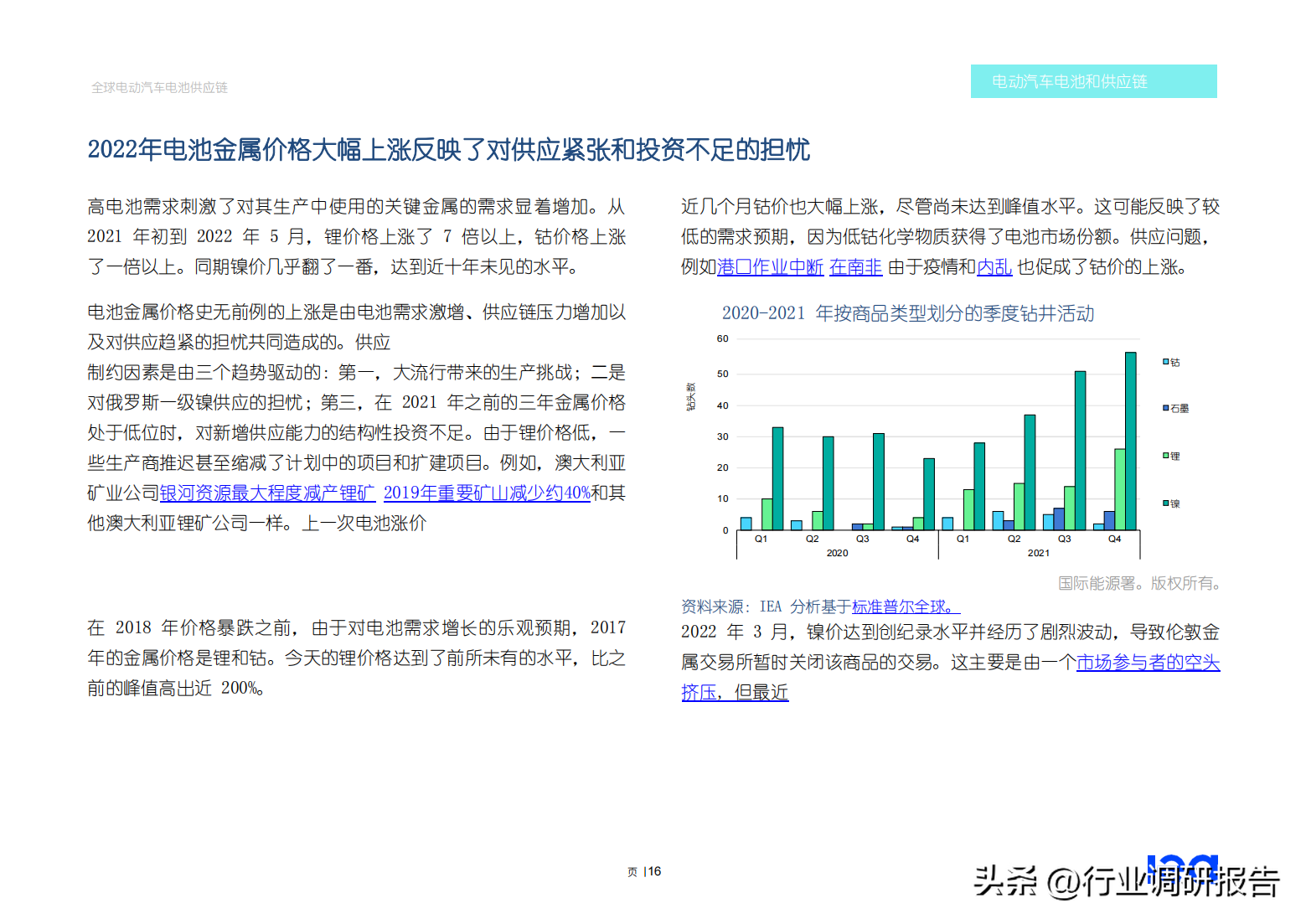
Task: Select the tallest 2021 Q4 nickel bar
Action: point(1131,441)
